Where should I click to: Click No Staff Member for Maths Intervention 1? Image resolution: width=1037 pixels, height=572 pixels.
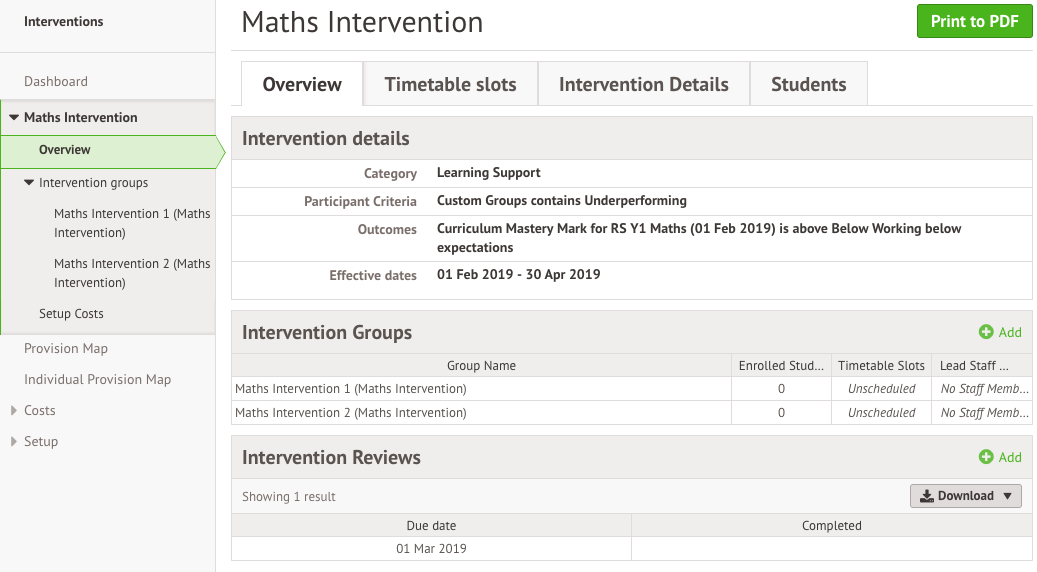coord(984,389)
